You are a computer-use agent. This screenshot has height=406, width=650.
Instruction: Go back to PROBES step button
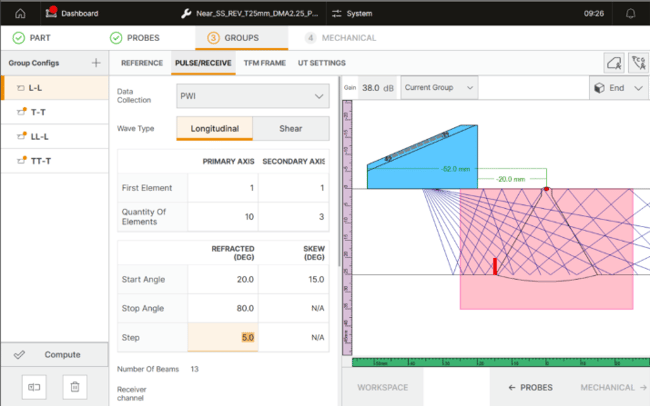click(530, 387)
